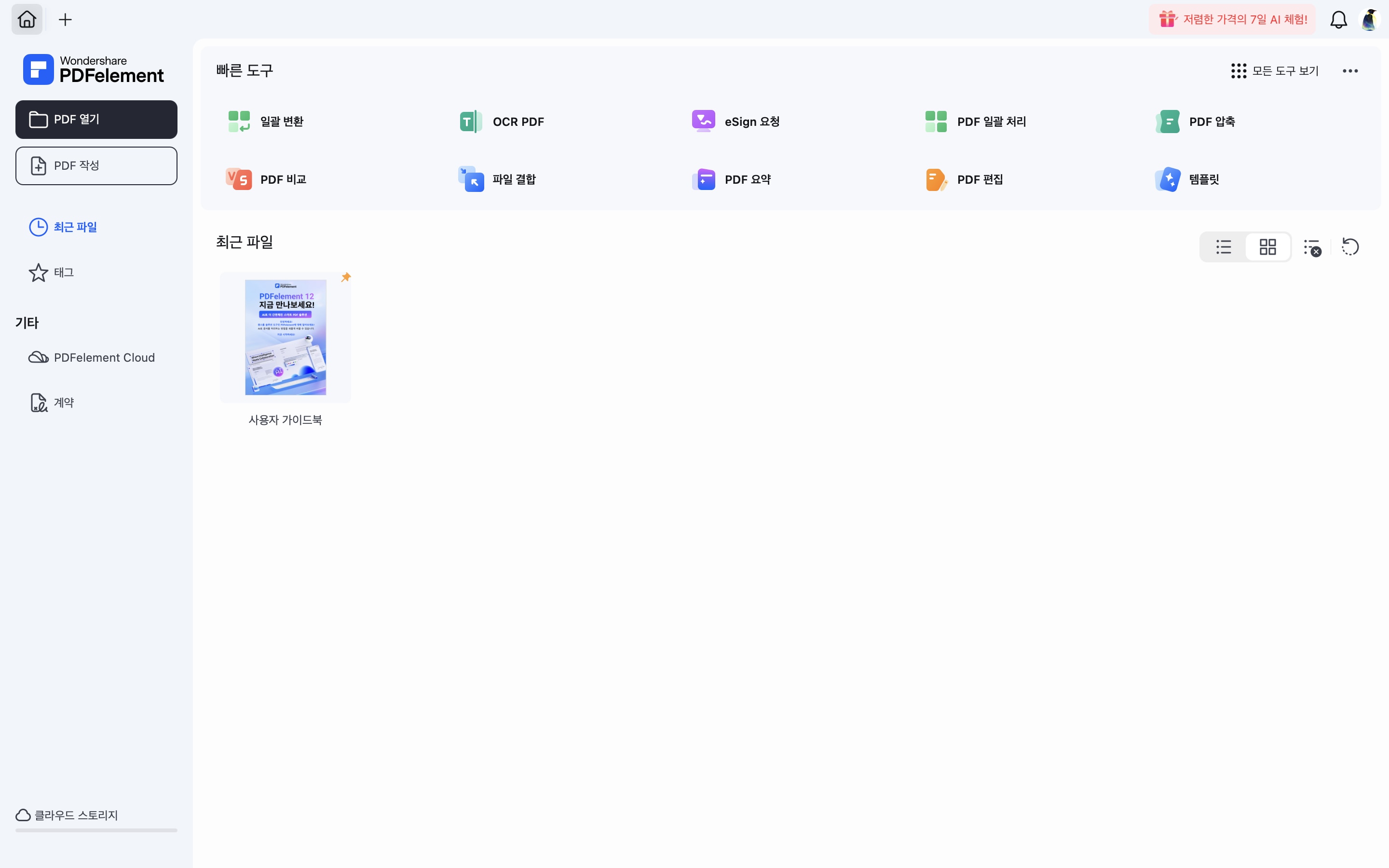Launch the 일괄 변환 tool
This screenshot has width=1389, height=868.
pyautogui.click(x=281, y=121)
